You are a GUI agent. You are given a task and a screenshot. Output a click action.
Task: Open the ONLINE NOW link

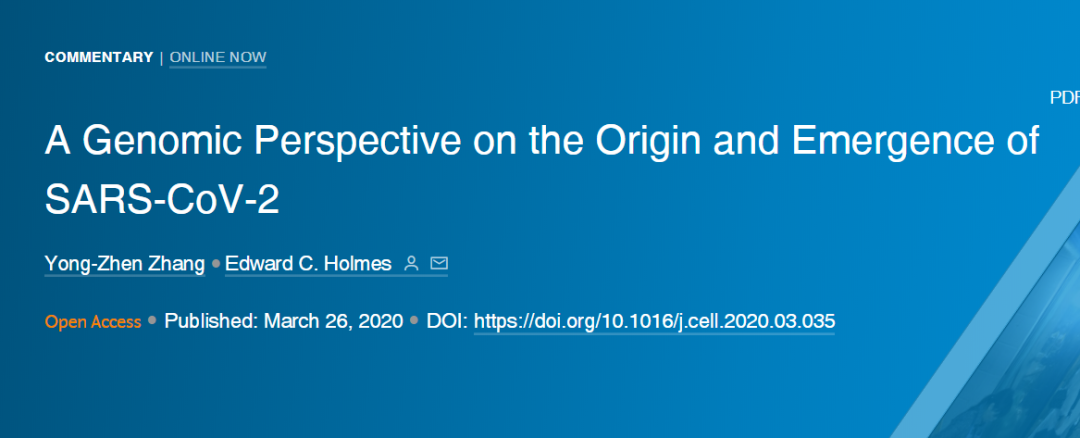pos(218,57)
